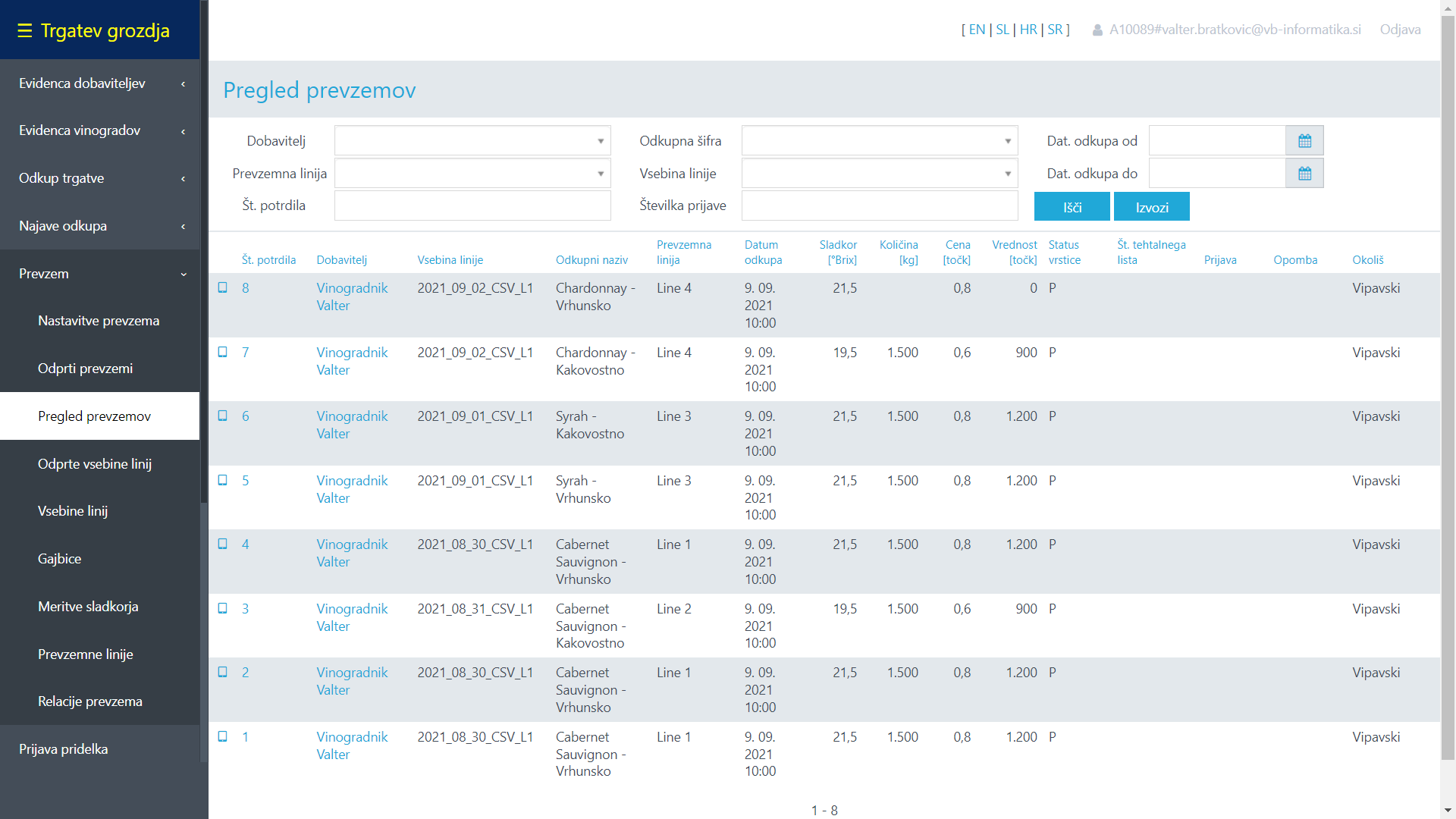Sort by Št. potrdila column header

click(x=268, y=260)
